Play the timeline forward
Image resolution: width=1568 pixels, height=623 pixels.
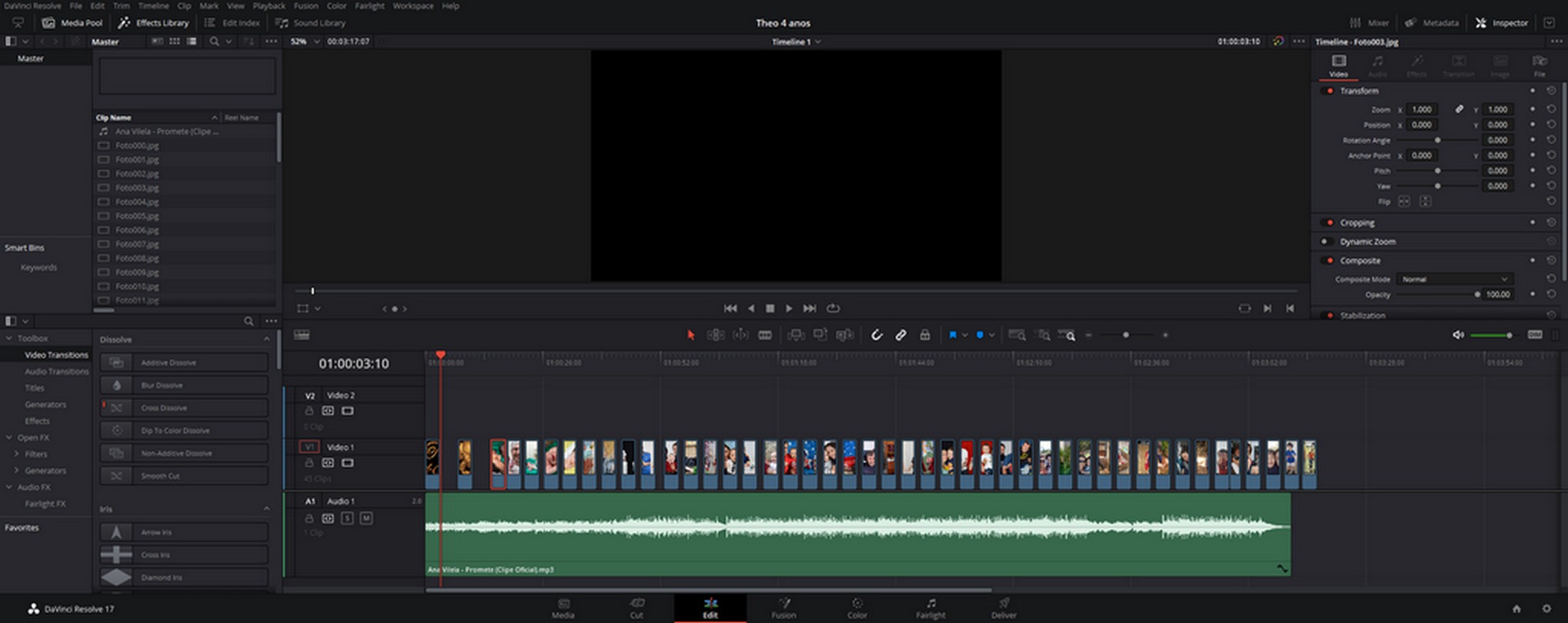(x=789, y=308)
